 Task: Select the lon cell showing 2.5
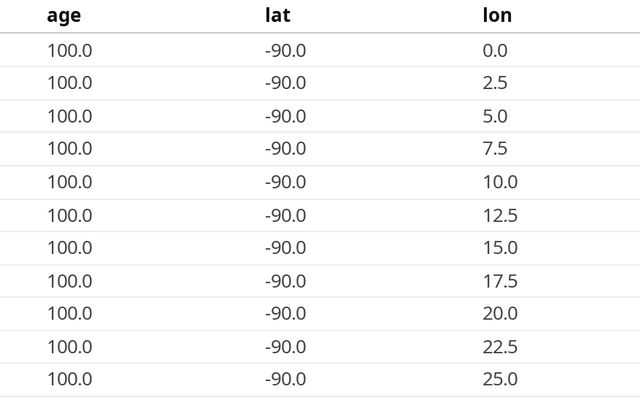(495, 83)
